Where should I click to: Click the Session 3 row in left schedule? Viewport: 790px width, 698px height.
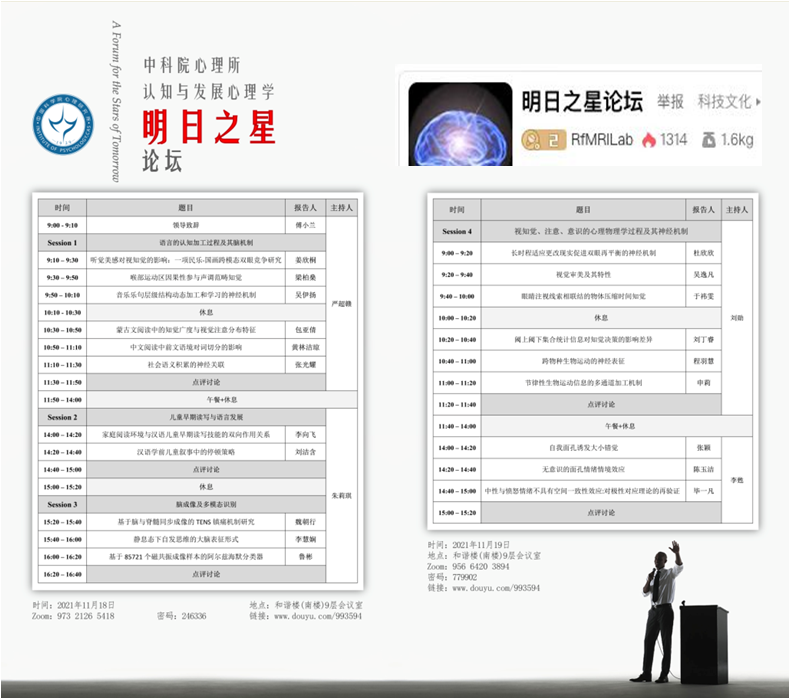[x=62, y=504]
